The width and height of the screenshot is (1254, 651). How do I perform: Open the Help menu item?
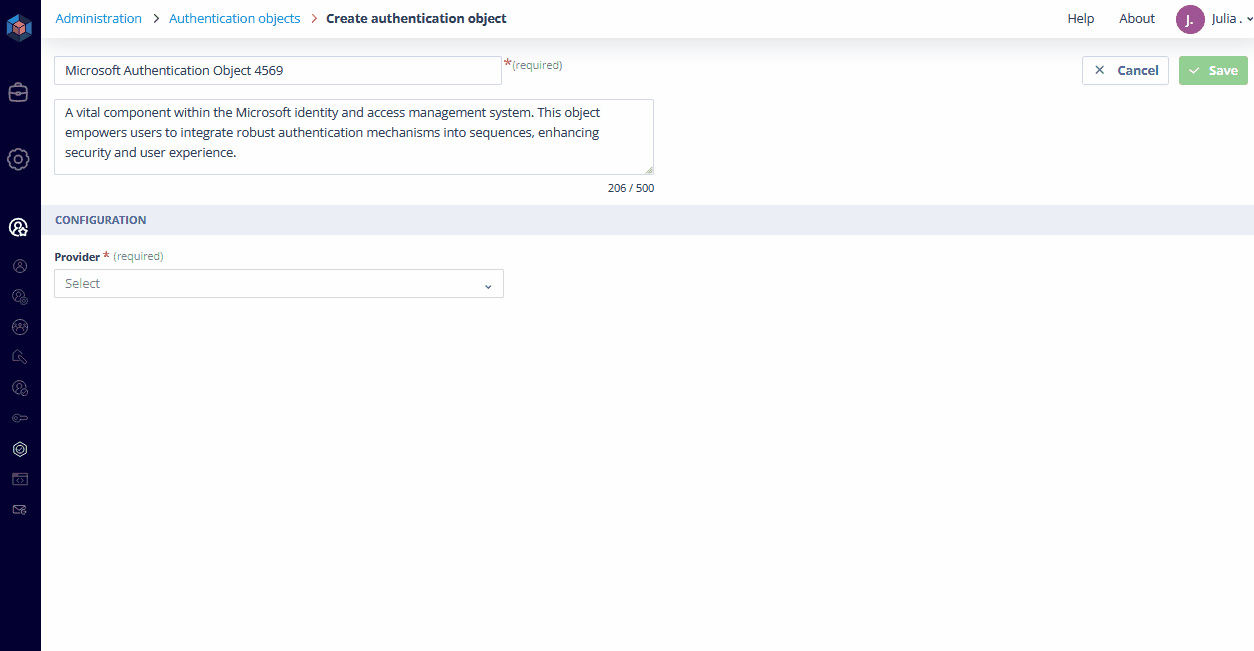1081,19
